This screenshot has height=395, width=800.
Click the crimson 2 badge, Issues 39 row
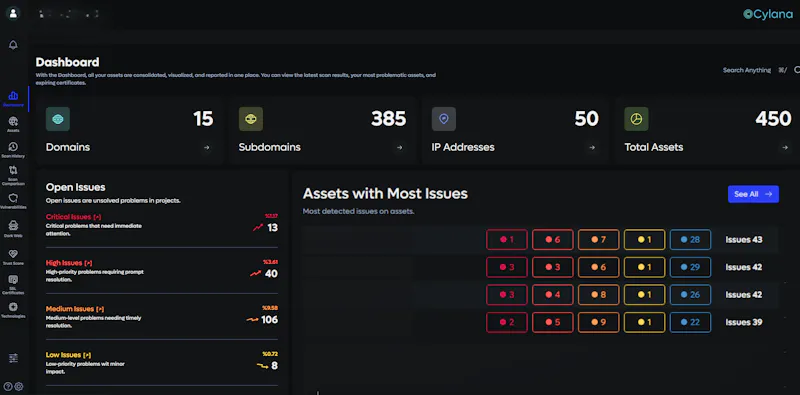pos(507,322)
